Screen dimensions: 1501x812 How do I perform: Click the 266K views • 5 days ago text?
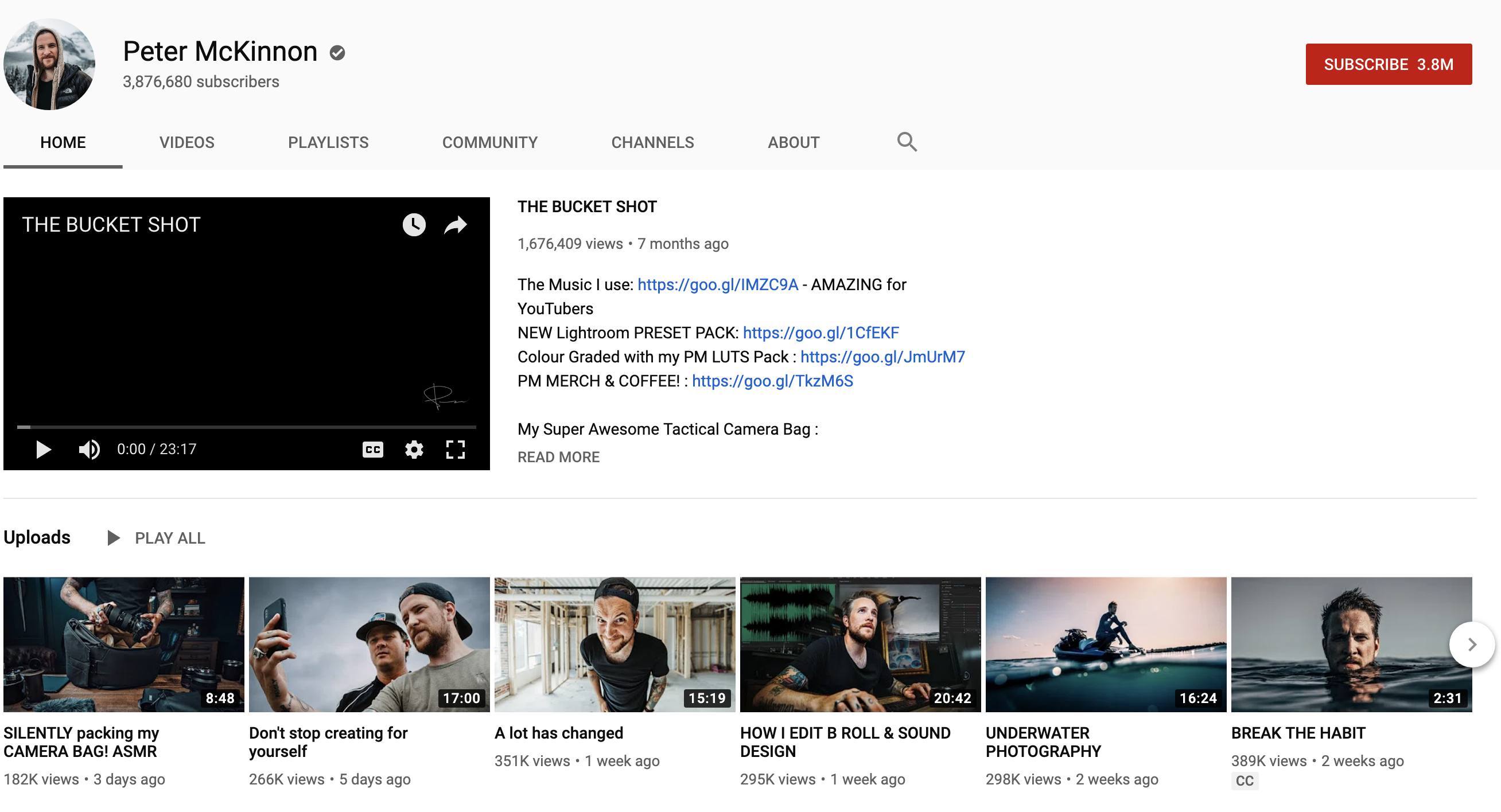pos(330,779)
